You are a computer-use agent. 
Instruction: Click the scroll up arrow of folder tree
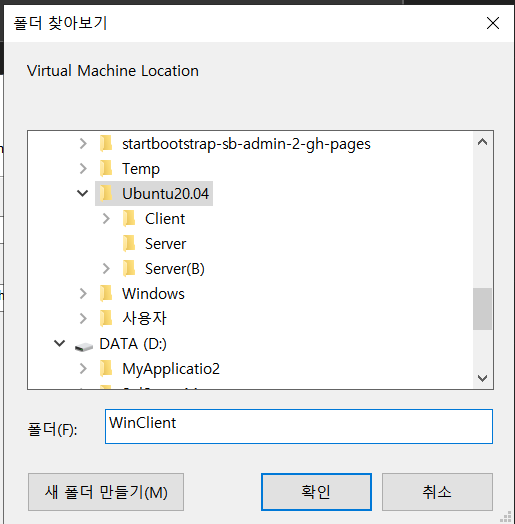point(482,142)
